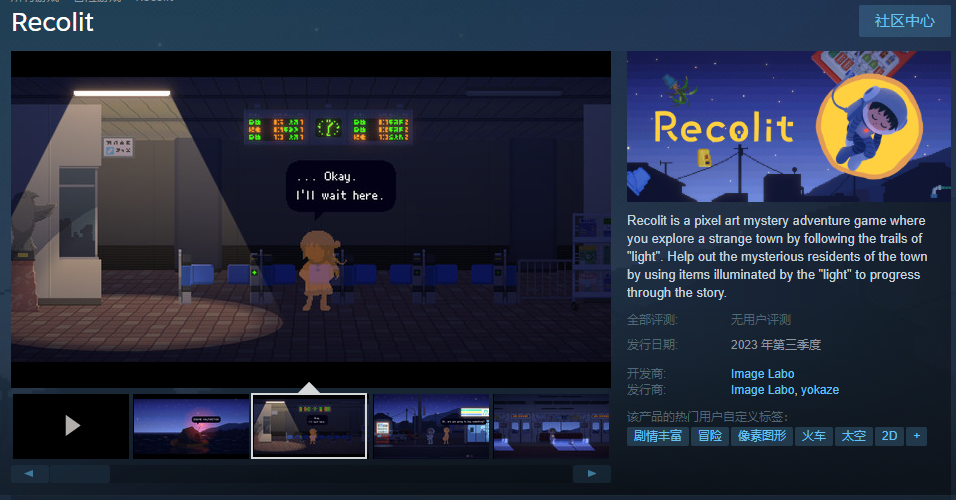Image resolution: width=956 pixels, height=500 pixels.
Task: Expand more tags with the plus button
Action: pos(916,436)
